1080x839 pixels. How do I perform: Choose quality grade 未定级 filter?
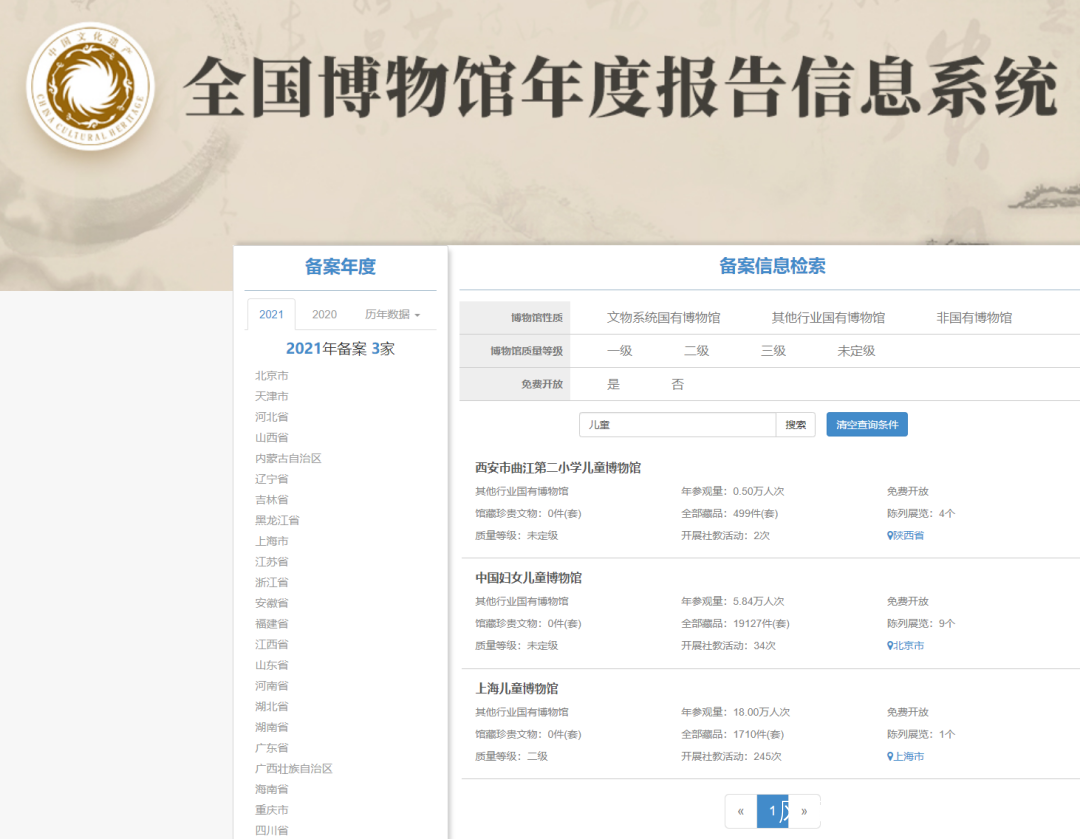(856, 351)
